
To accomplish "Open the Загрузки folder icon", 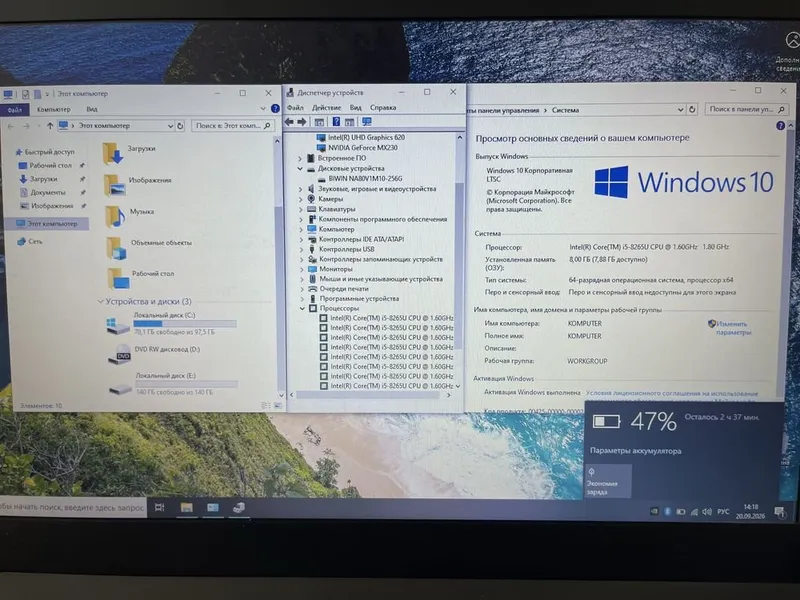I will click(113, 153).
